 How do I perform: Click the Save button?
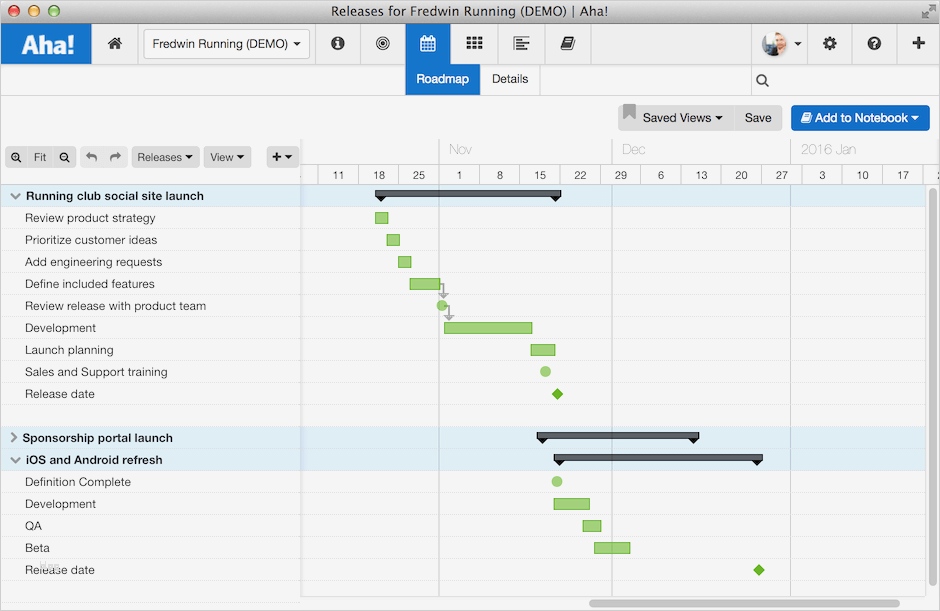(758, 118)
